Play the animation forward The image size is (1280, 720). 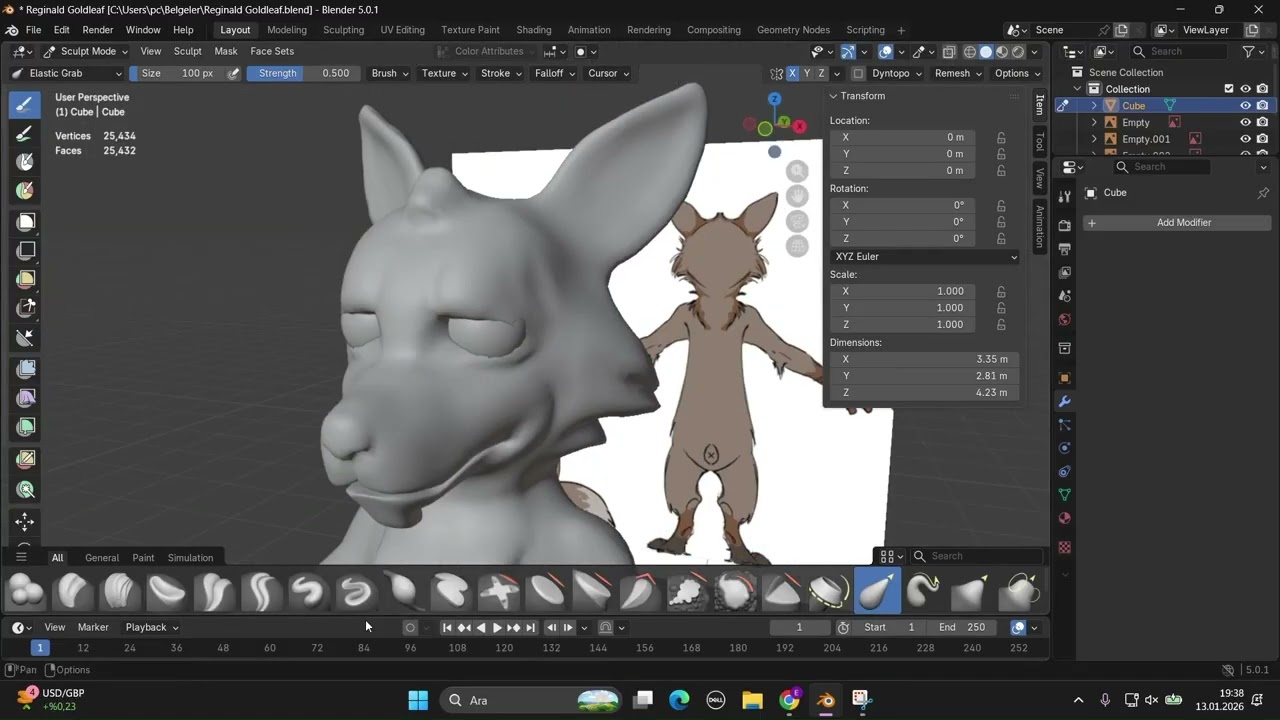497,628
